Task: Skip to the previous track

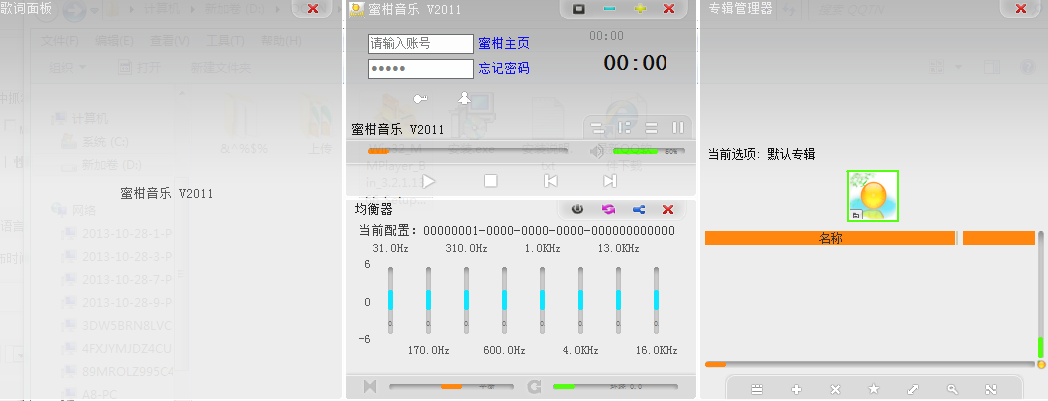Action: (x=551, y=180)
